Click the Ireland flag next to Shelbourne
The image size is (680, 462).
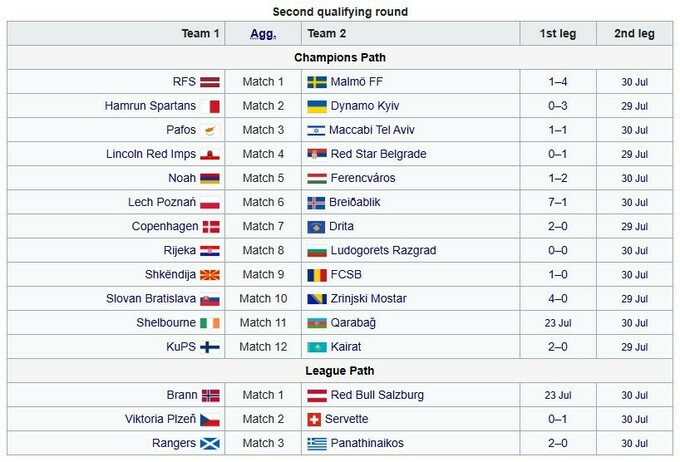210,323
